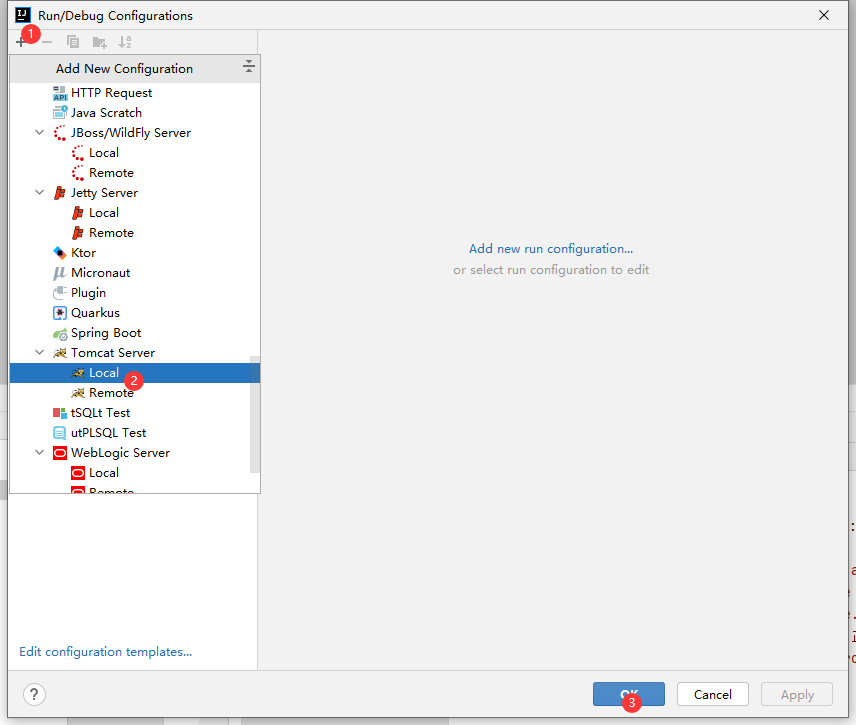Click the Ktor icon
The width and height of the screenshot is (856, 725).
click(x=60, y=253)
